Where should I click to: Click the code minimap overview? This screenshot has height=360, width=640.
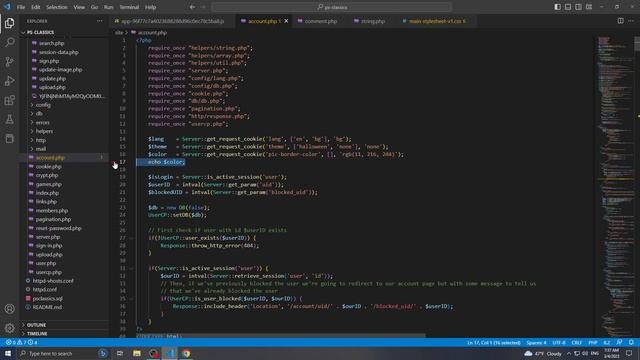[615, 186]
